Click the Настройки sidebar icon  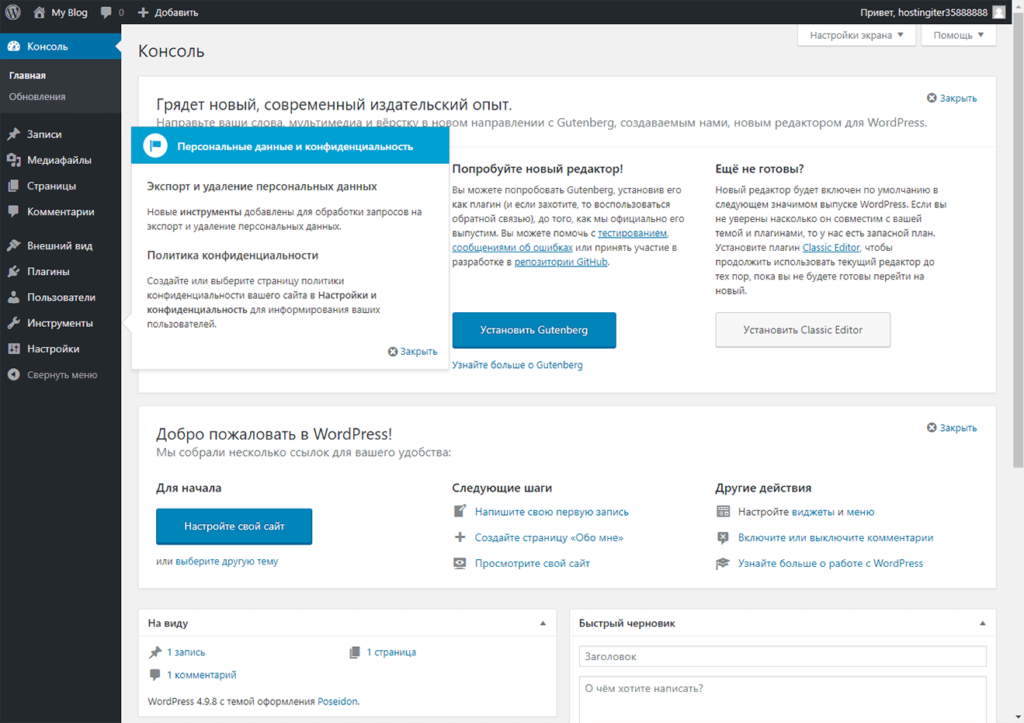coord(14,349)
